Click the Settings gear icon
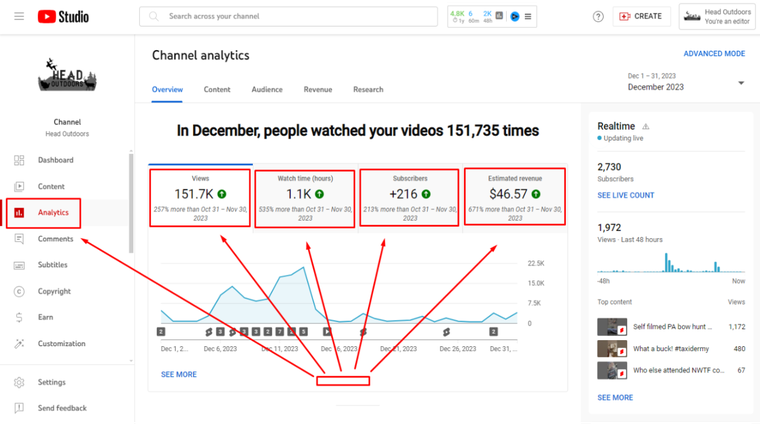 tap(19, 382)
